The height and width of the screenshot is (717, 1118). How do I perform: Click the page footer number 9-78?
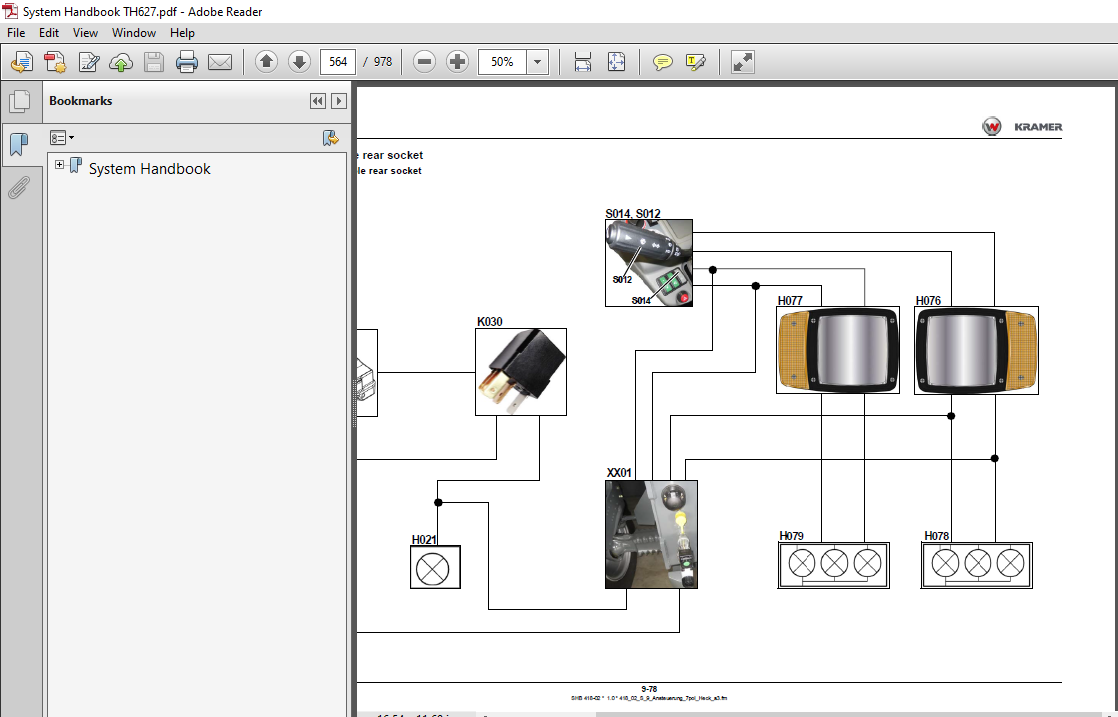pos(649,689)
